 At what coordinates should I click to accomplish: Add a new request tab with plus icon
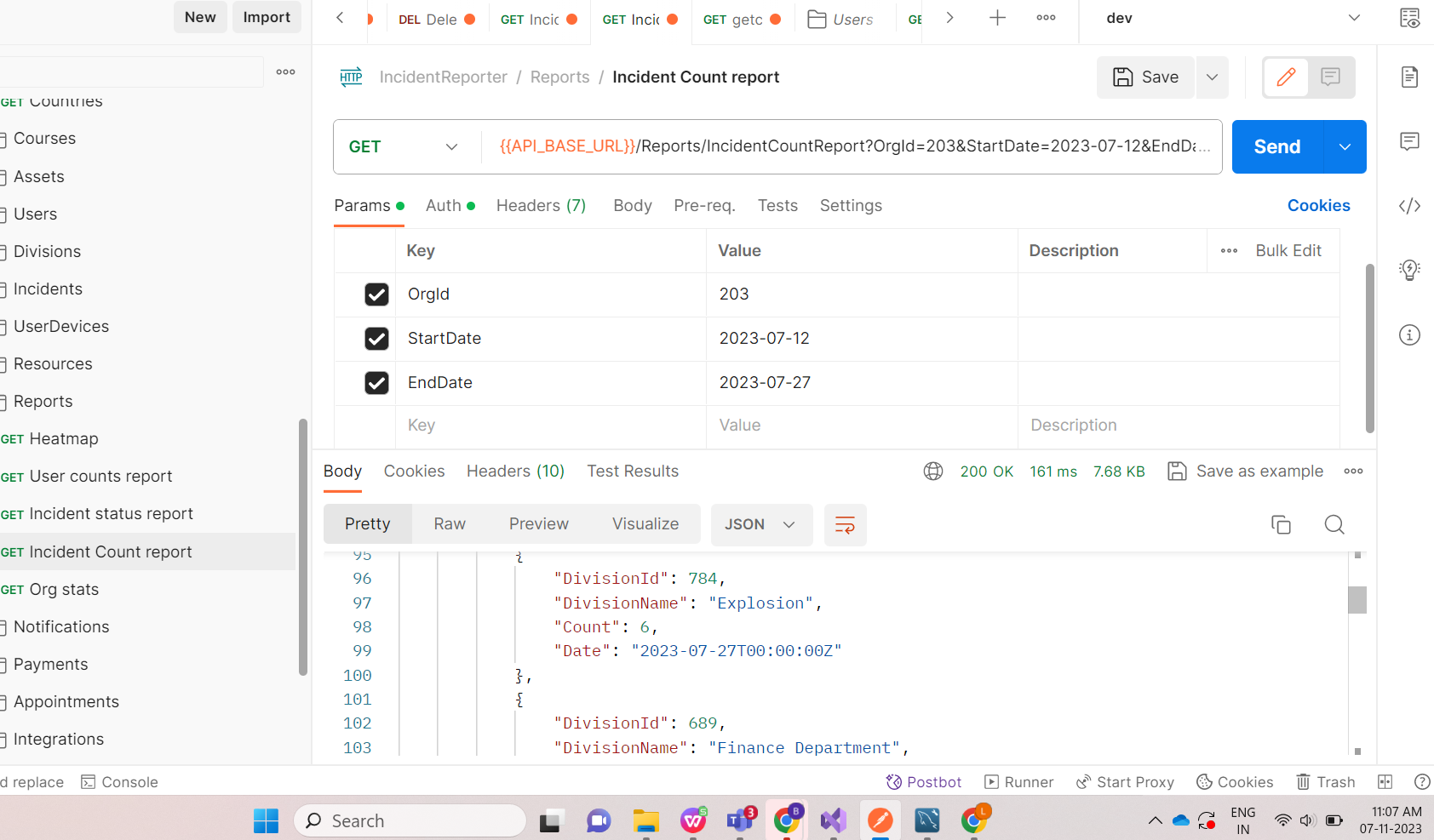tap(997, 18)
